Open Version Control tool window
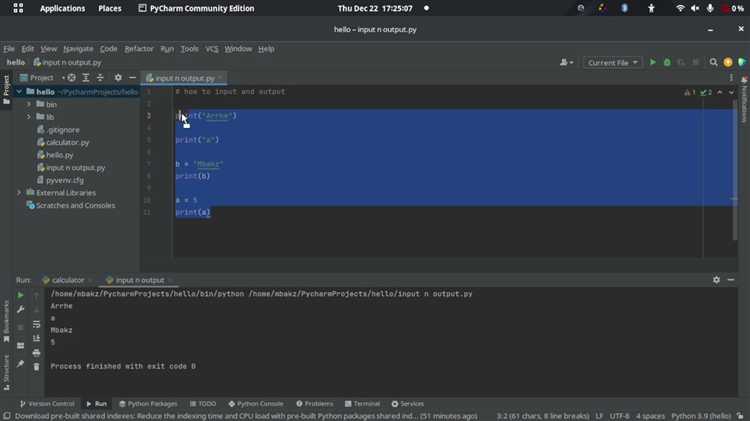750x421 pixels. click(x=47, y=404)
